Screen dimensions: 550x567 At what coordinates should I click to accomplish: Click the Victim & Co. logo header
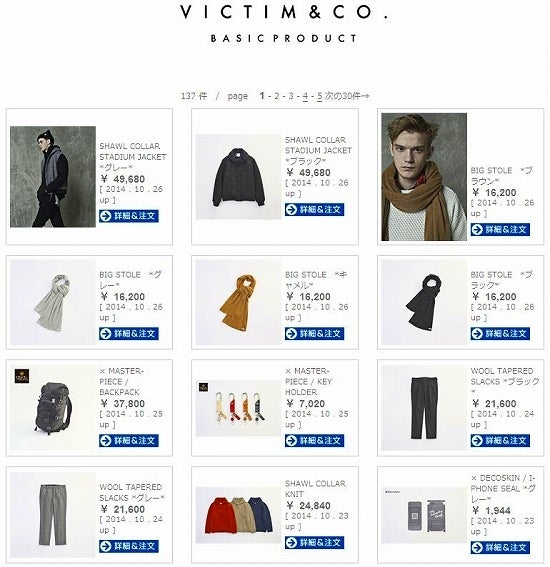284,13
